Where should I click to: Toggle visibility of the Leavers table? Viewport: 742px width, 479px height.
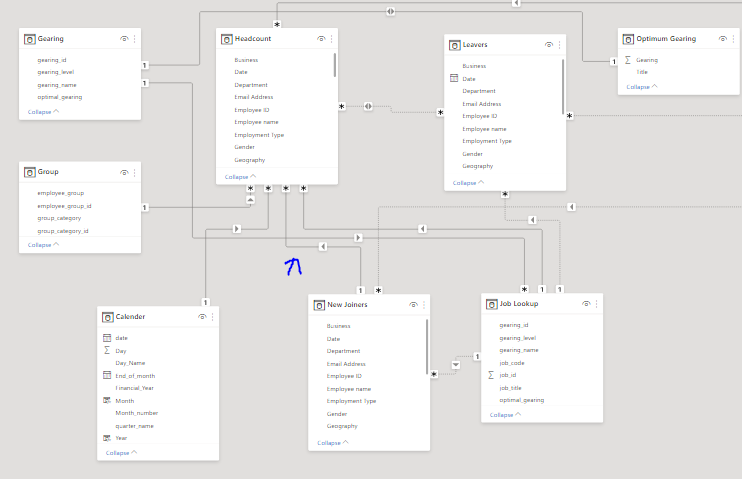[549, 45]
